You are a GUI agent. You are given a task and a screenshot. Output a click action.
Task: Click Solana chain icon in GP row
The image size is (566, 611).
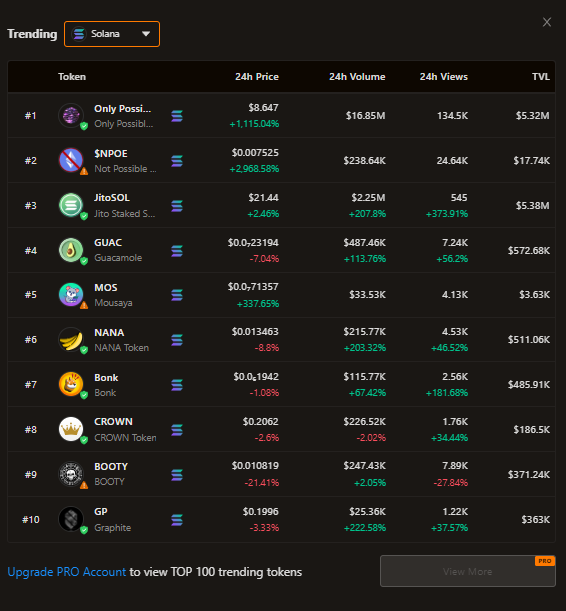pos(177,519)
